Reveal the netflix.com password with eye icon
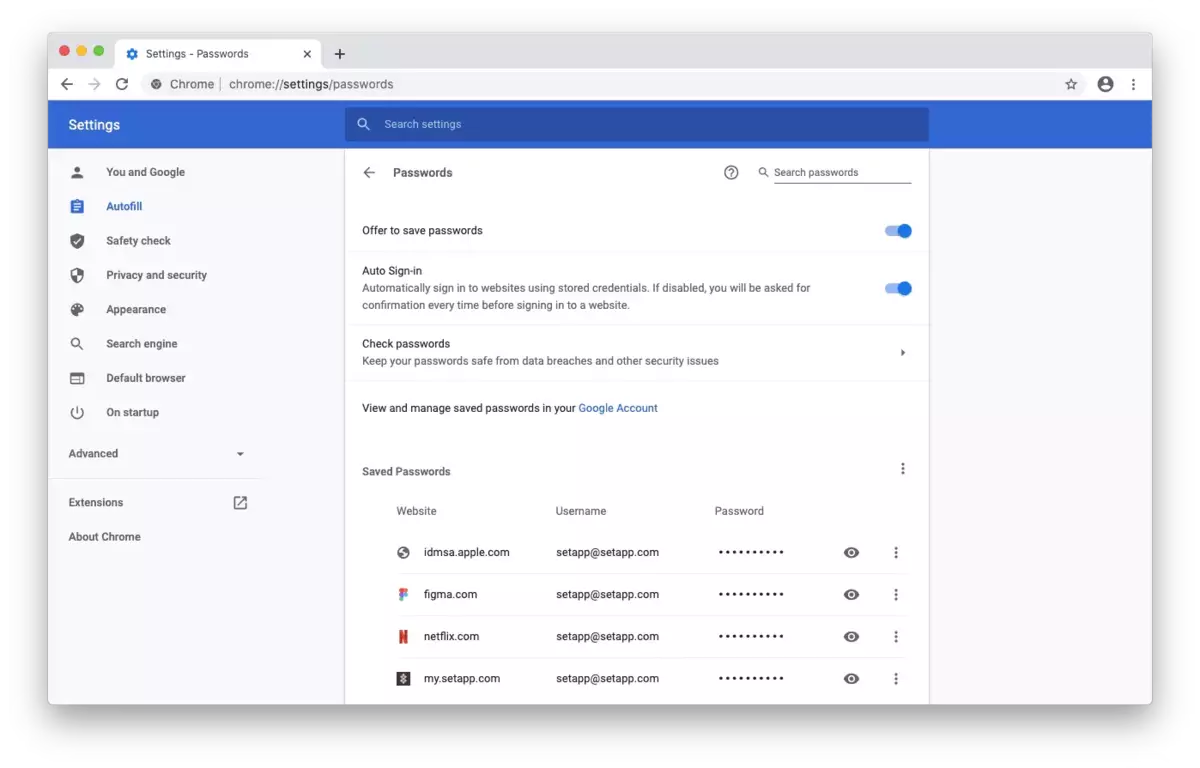Screen dimensions: 1200x768 (x=851, y=637)
